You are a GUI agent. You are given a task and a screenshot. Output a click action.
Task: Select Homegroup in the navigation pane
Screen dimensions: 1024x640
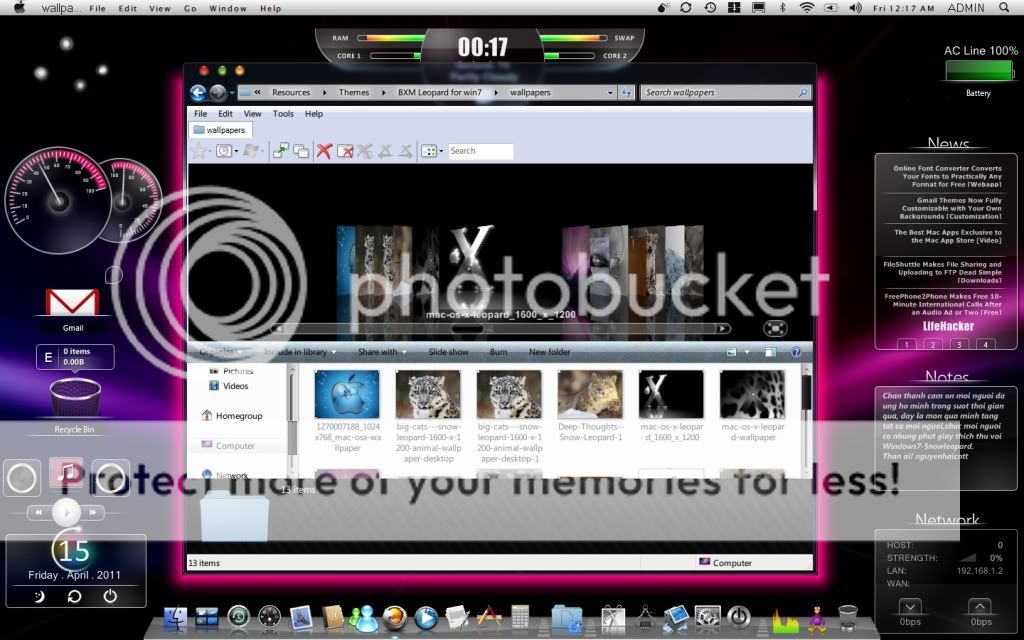(x=232, y=415)
